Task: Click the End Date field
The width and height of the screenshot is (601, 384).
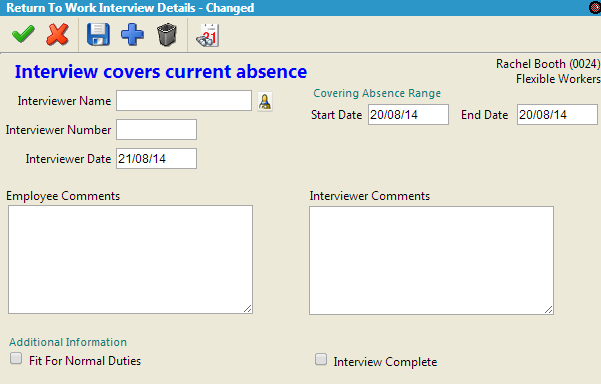Action: coord(557,115)
